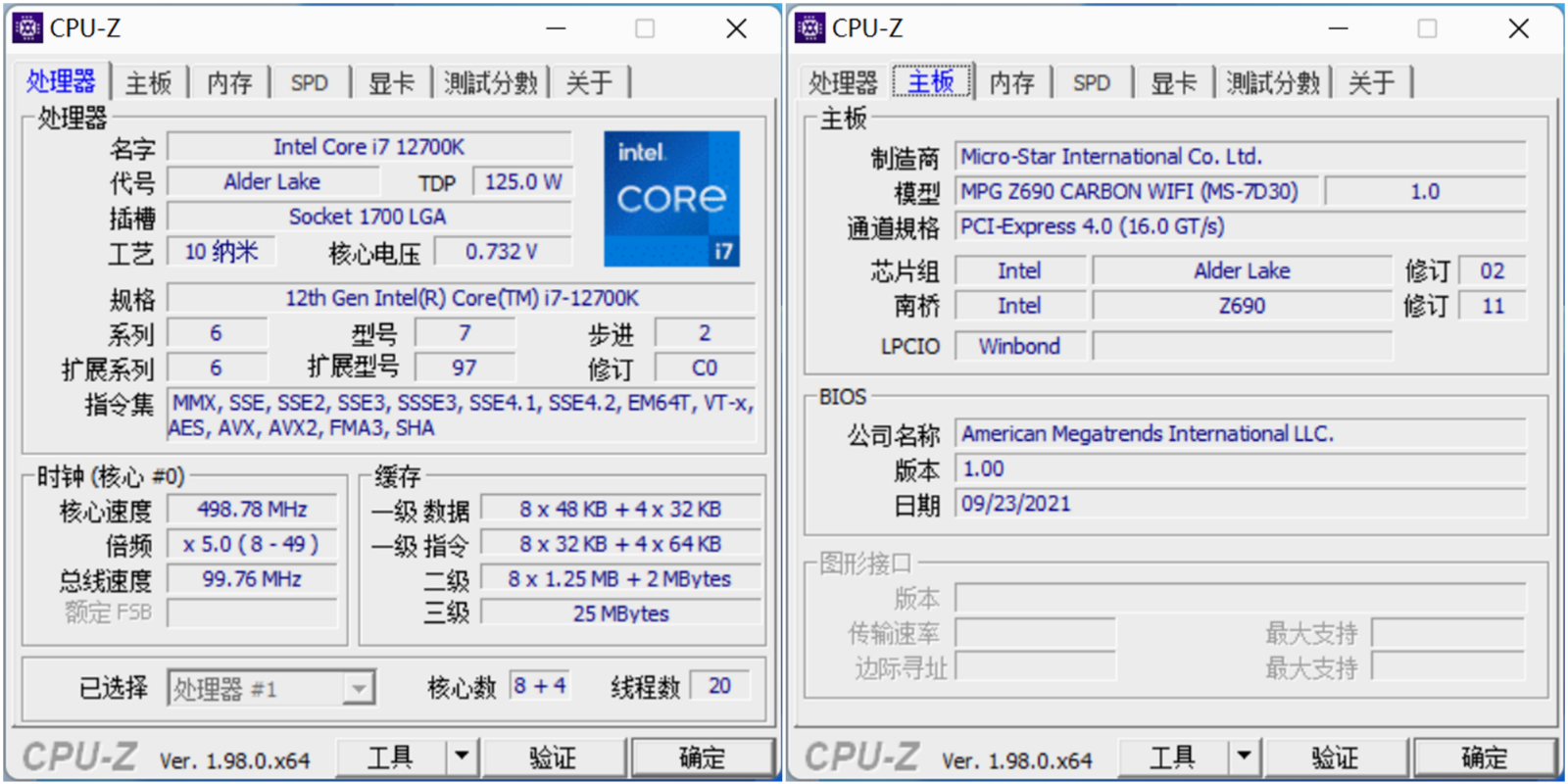
Task: Click the manufacturer Micro-Star International Co. Ltd.
Action: pos(1241,157)
